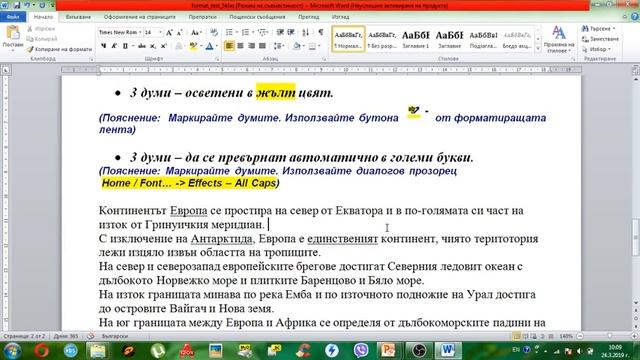Image resolution: width=640 pixels, height=360 pixels.
Task: Click Save in the Quick Access Toolbar
Action: tap(17, 5)
